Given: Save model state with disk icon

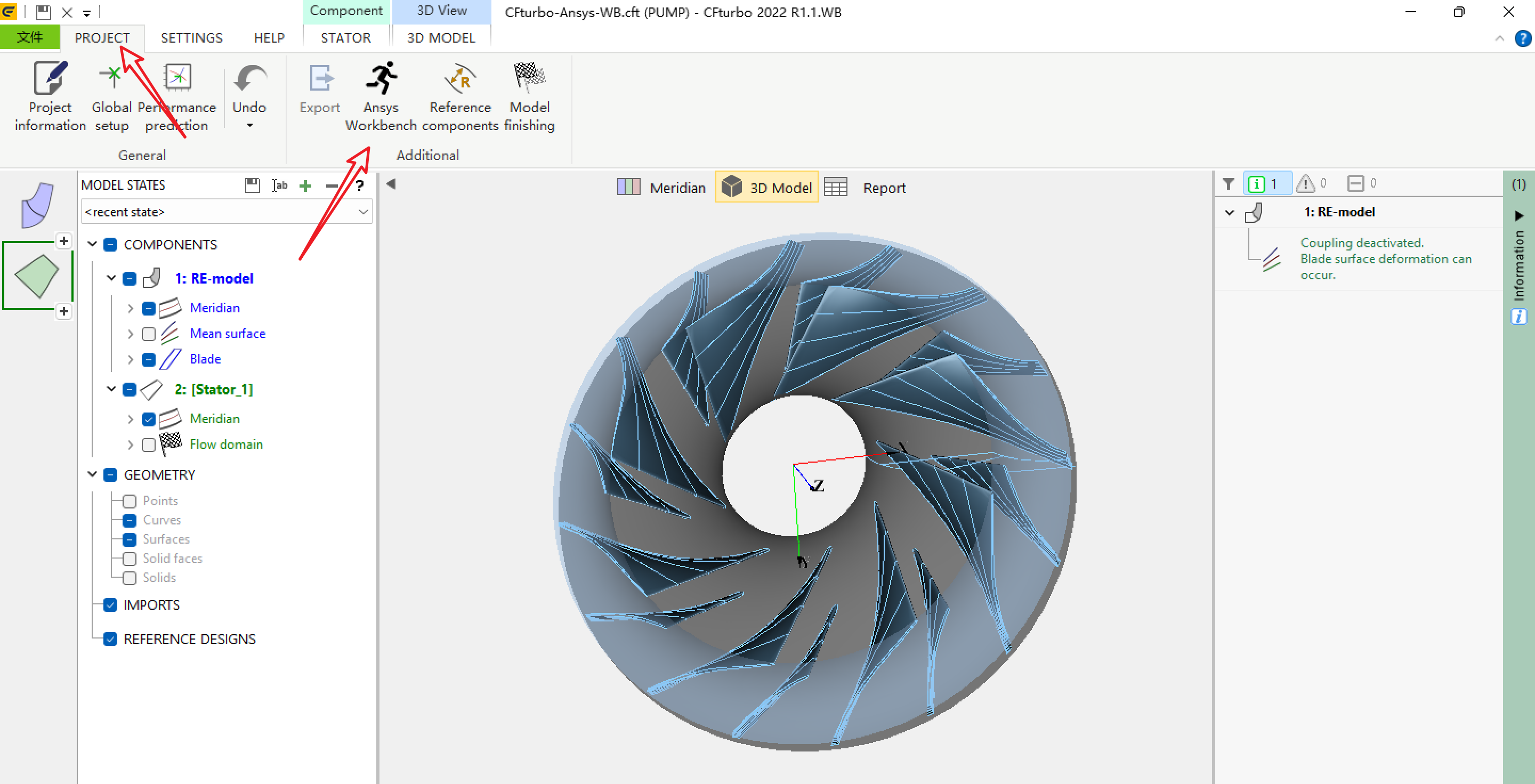Looking at the screenshot, I should click(252, 185).
